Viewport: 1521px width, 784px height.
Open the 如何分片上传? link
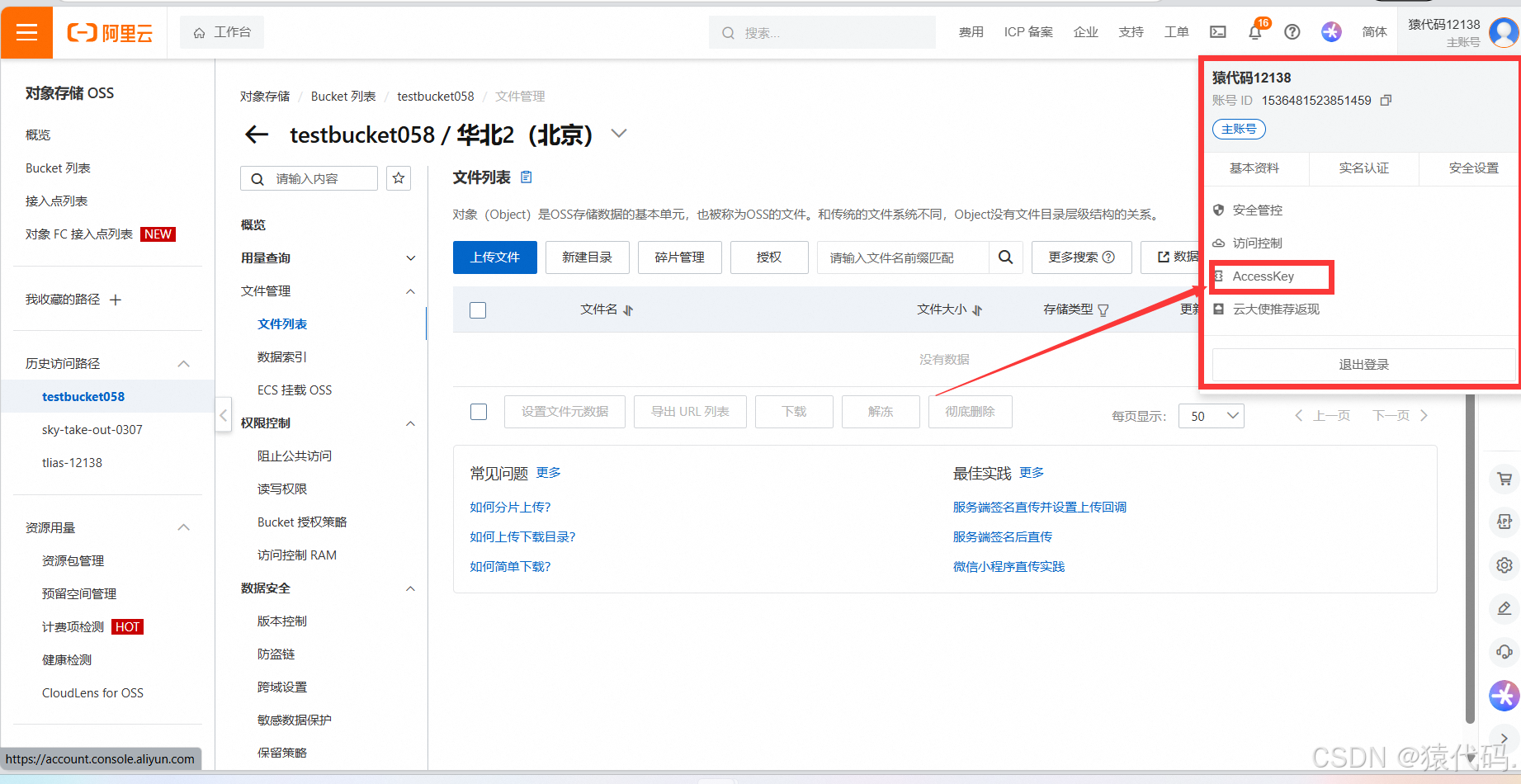click(x=510, y=508)
